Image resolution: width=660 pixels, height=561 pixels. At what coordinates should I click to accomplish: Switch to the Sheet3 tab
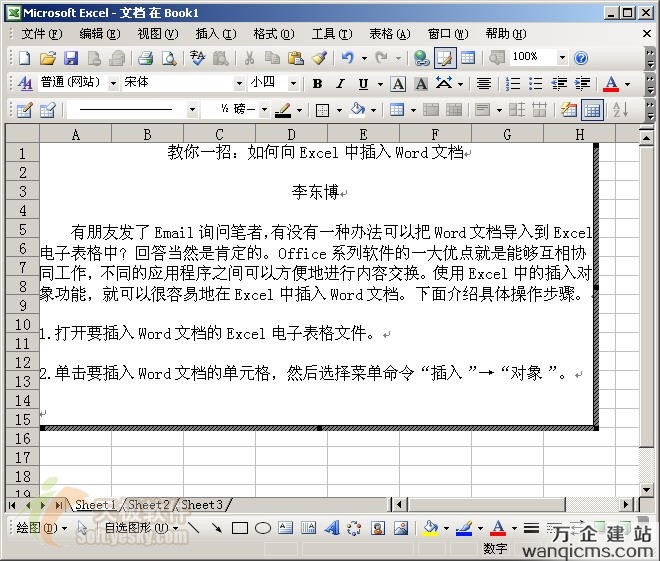[x=202, y=504]
